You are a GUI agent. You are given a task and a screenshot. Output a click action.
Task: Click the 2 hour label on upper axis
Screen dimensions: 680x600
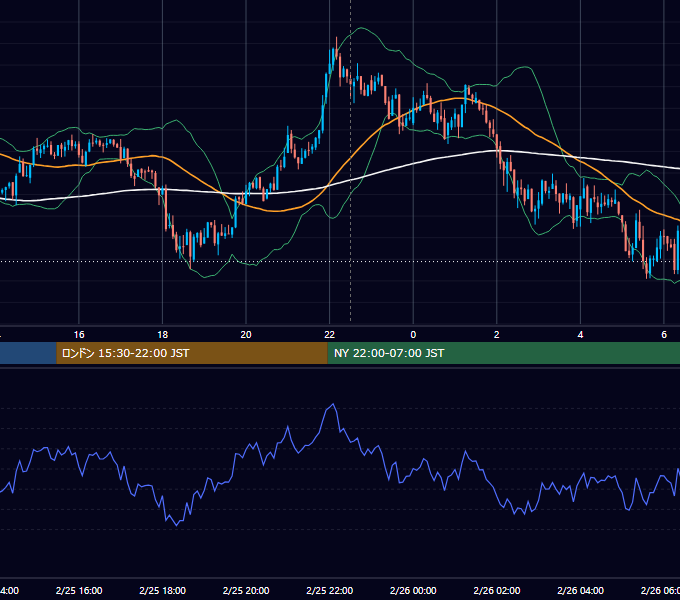[x=497, y=335]
